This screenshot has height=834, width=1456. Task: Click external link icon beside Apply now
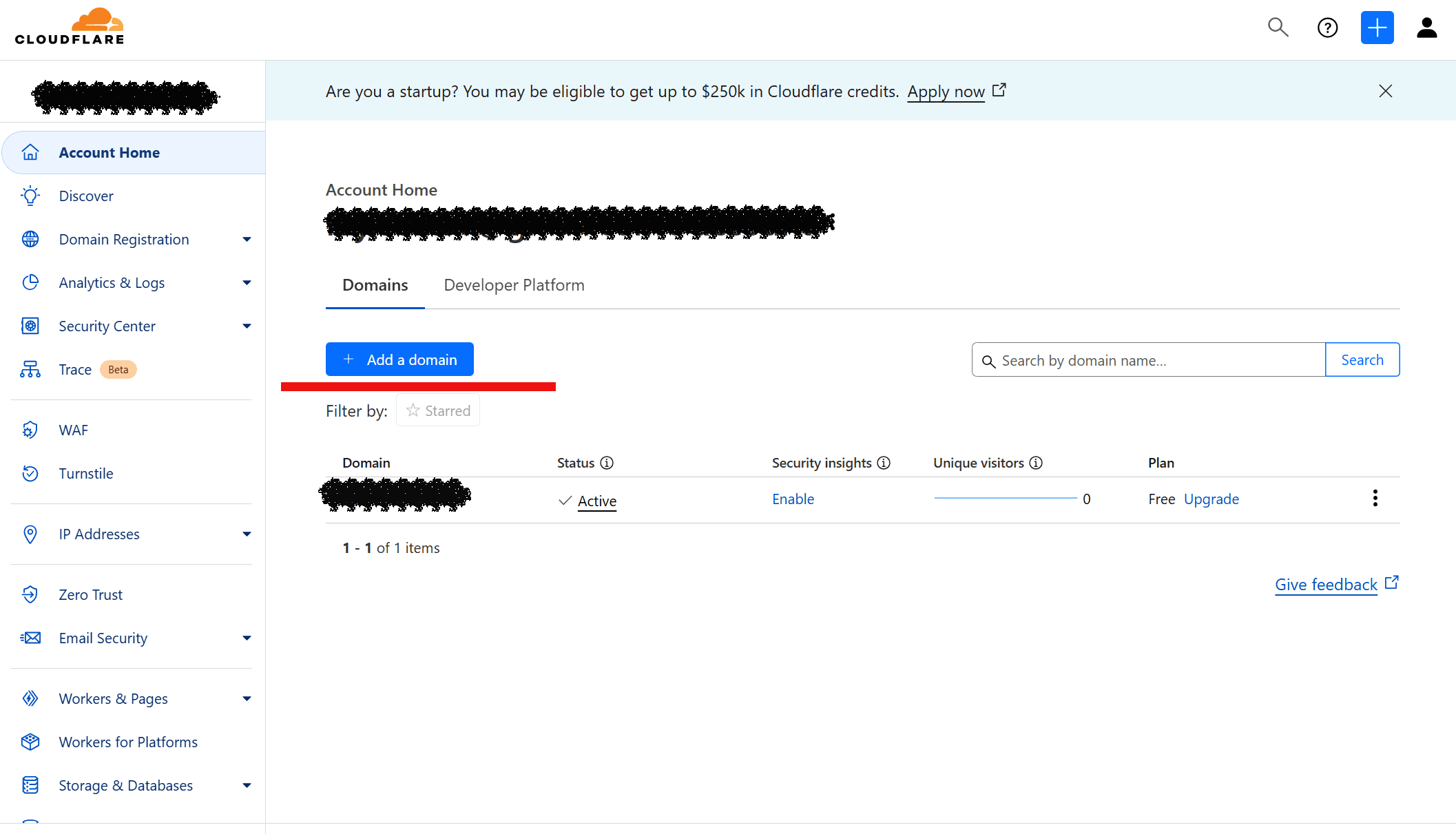tap(999, 90)
